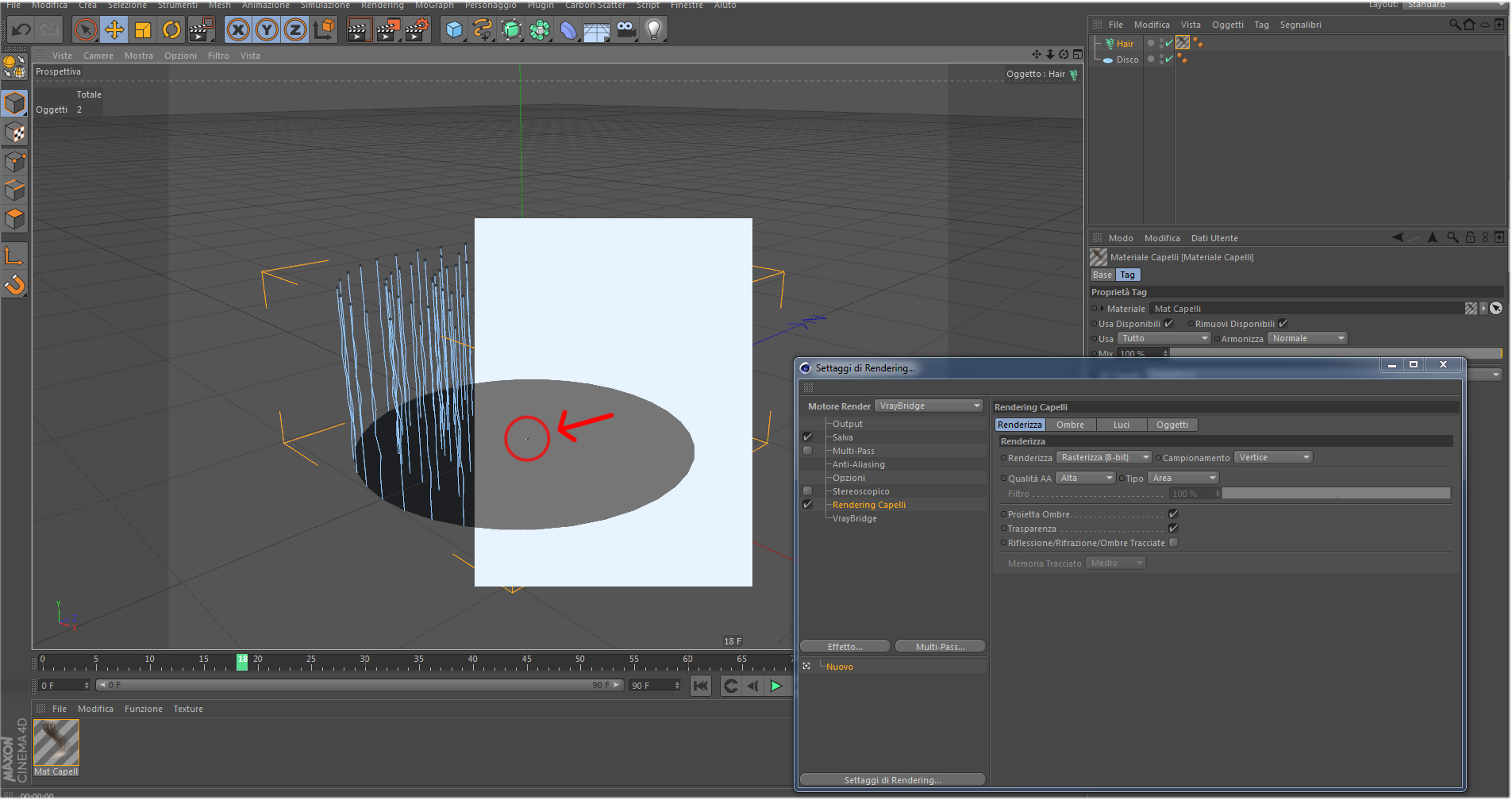Select the Move tool in toolbar
Image resolution: width=1512 pixels, height=800 pixels.
point(114,30)
